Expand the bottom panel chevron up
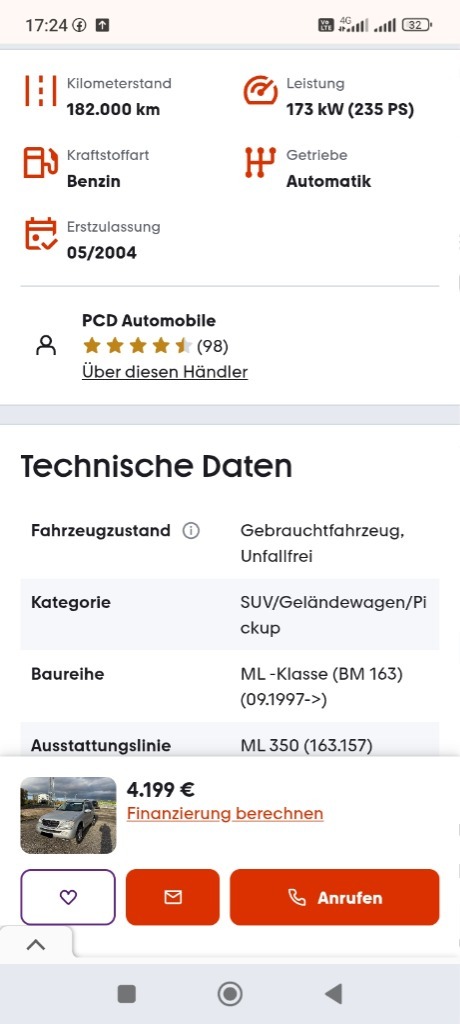 [36, 944]
